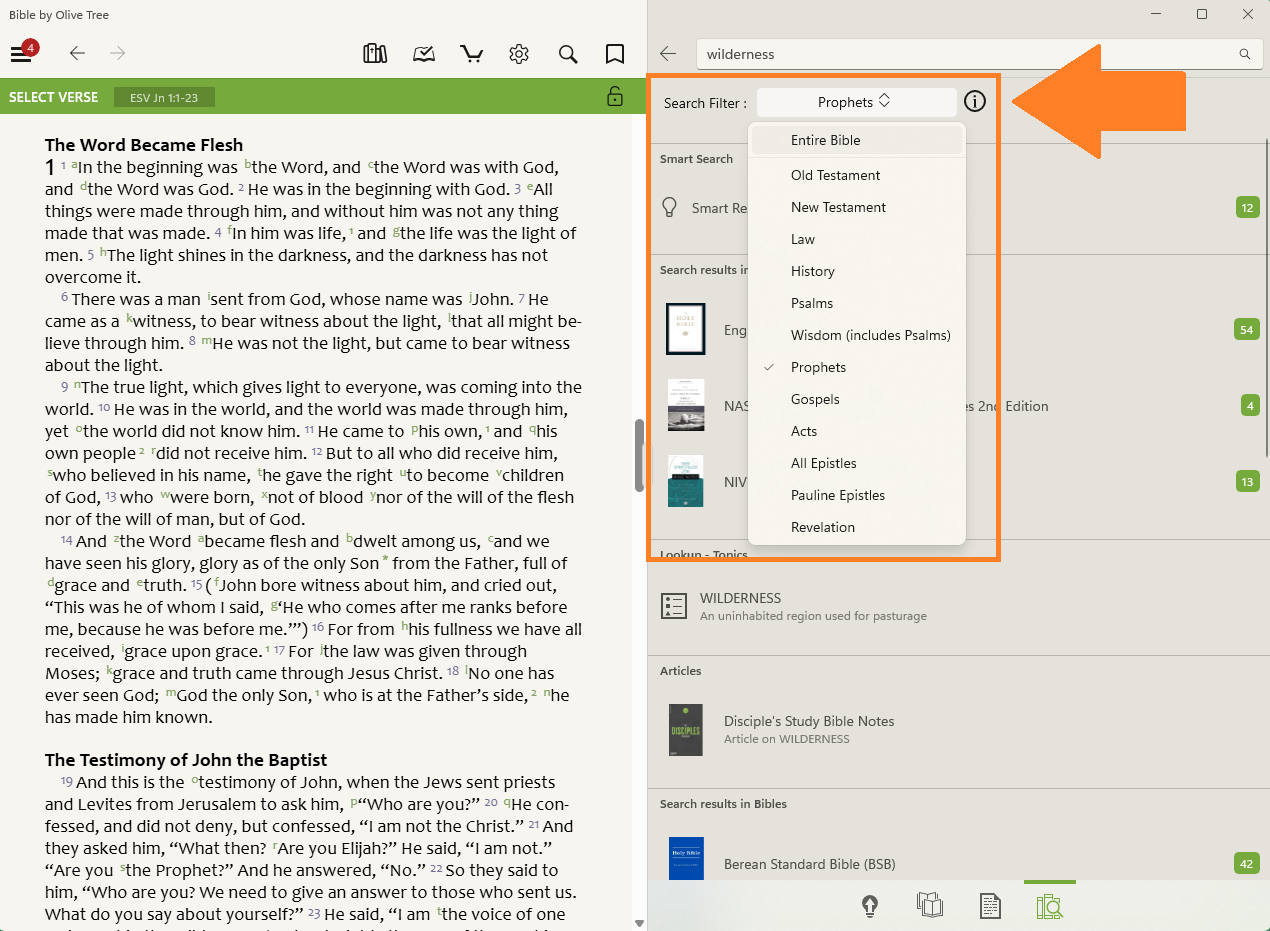Open the store cart icon

tap(471, 54)
